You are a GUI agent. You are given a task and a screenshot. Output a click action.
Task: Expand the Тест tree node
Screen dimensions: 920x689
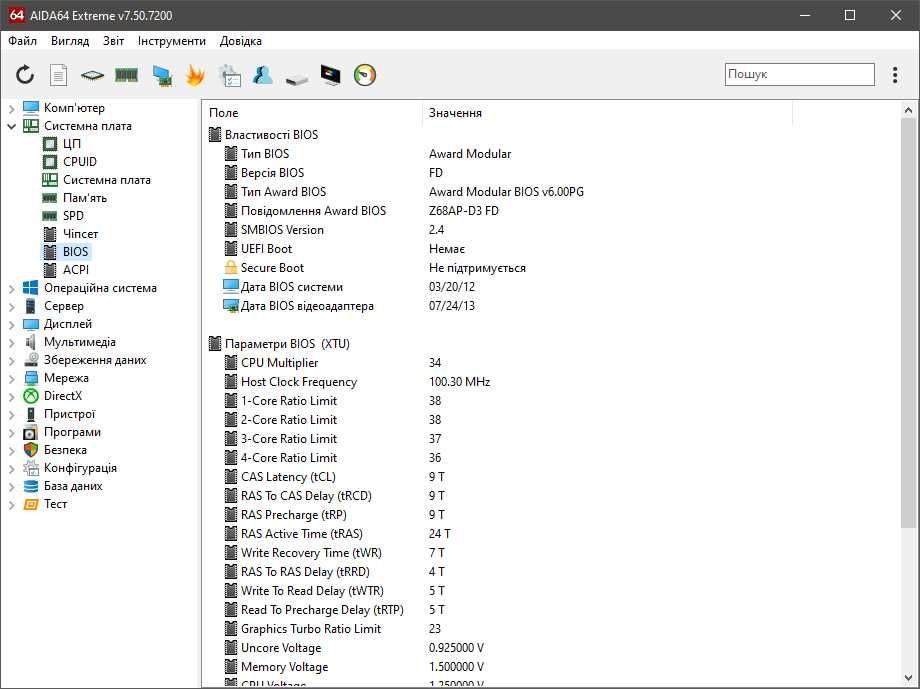click(x=11, y=504)
